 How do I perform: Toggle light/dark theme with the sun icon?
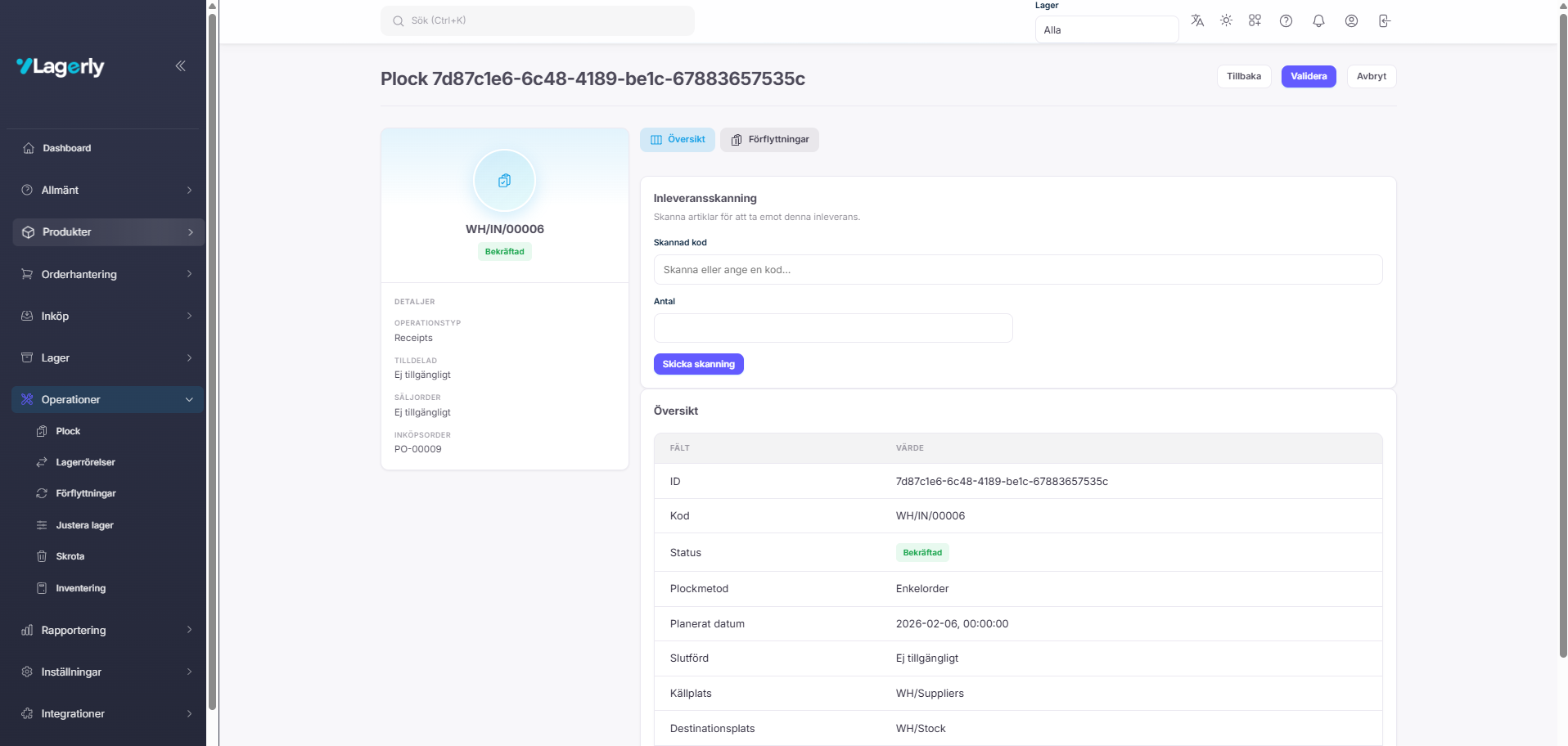click(x=1225, y=20)
